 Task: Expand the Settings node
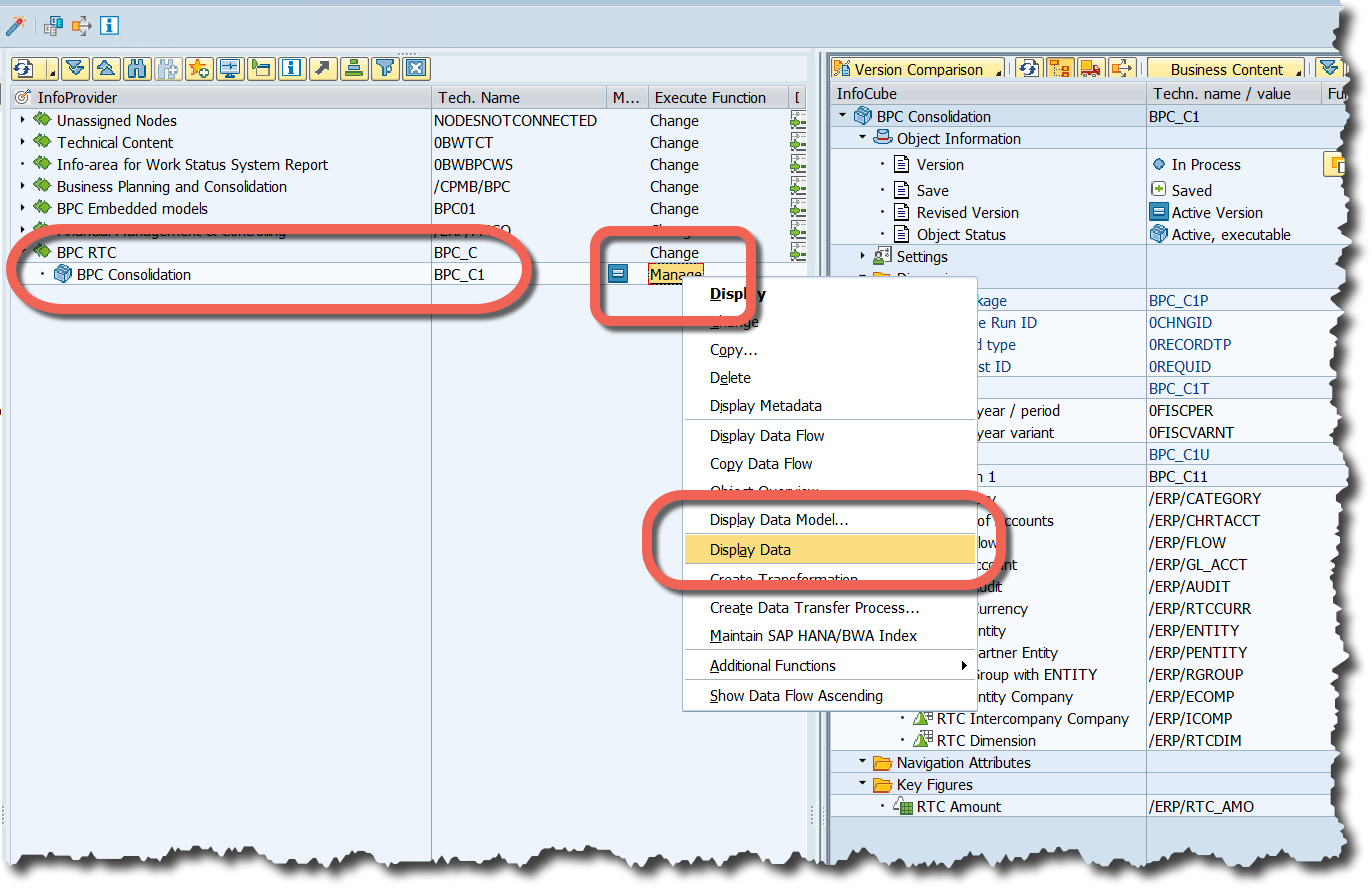[863, 257]
